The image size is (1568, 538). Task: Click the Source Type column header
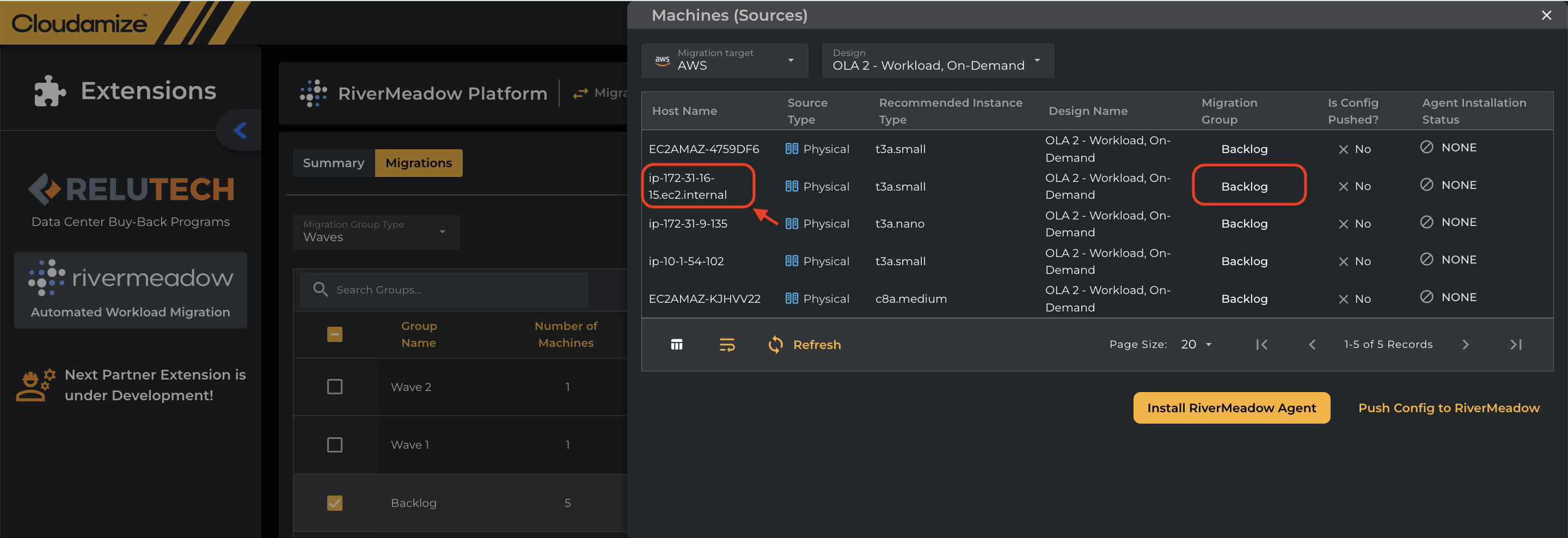[x=807, y=111]
